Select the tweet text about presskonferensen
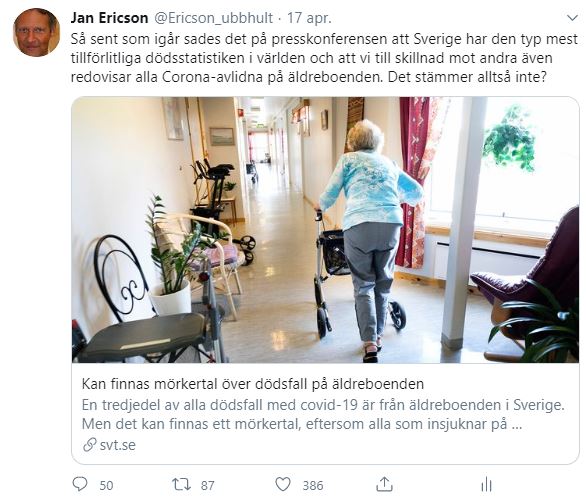Image resolution: width=586 pixels, height=503 pixels. tap(324, 58)
